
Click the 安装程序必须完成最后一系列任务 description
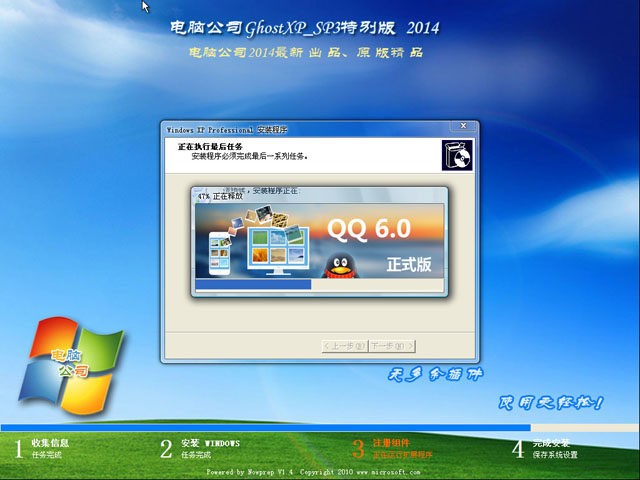[x=249, y=156]
